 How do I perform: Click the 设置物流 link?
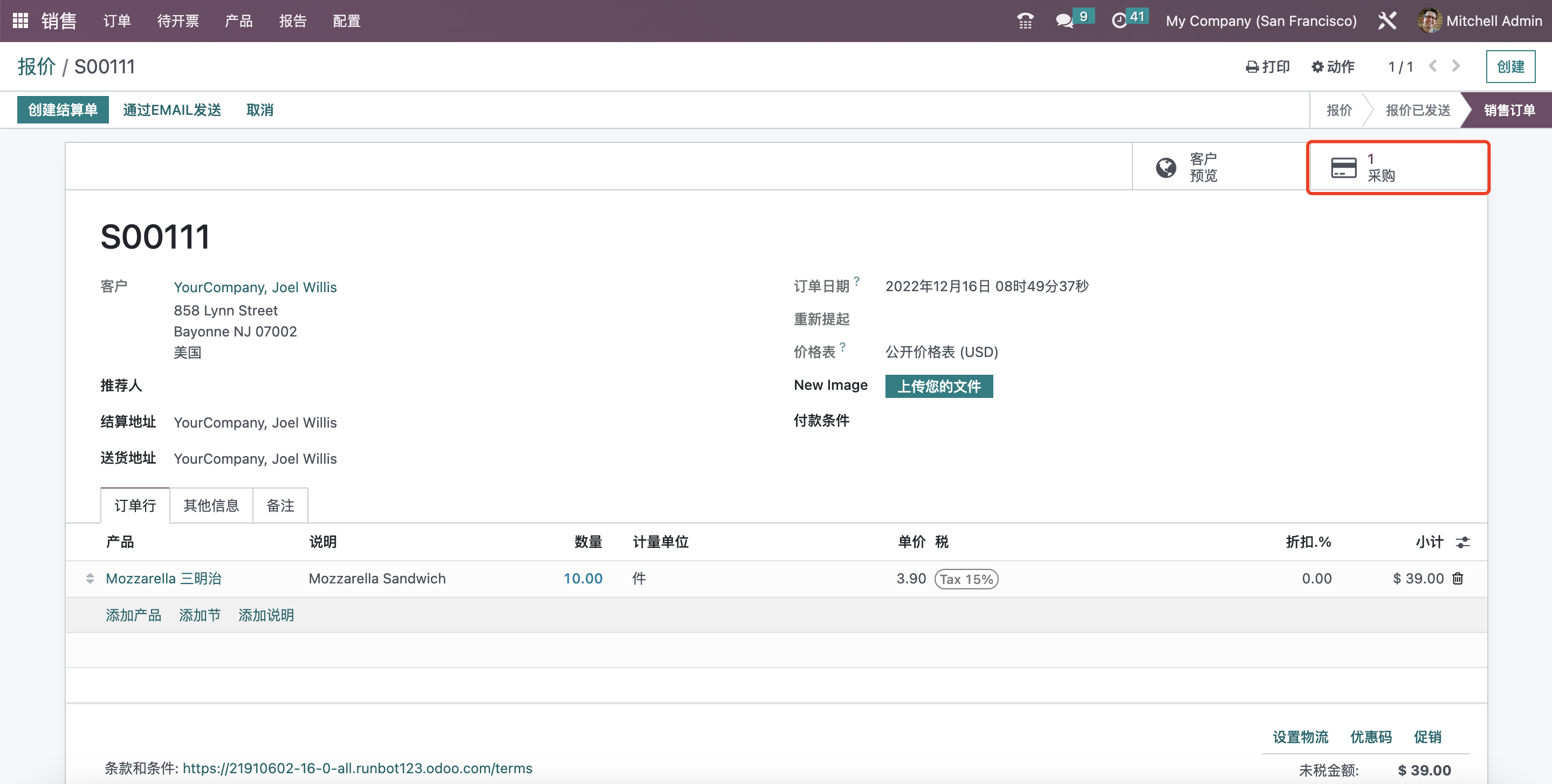coord(1300,737)
